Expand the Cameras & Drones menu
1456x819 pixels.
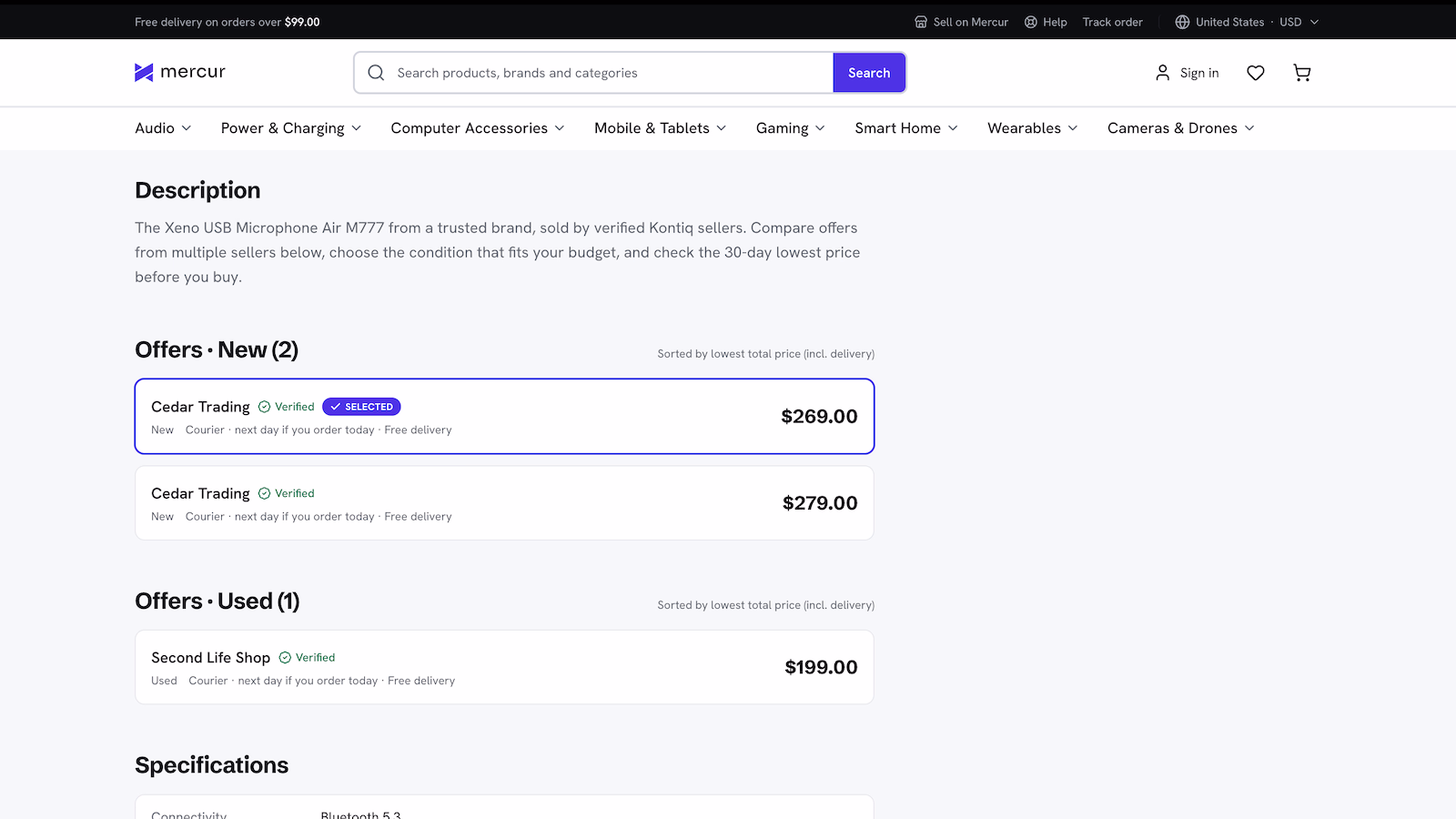click(1181, 128)
